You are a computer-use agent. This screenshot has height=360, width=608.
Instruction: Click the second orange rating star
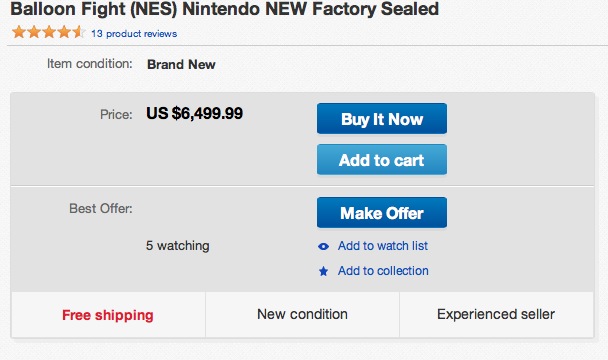pyautogui.click(x=34, y=32)
